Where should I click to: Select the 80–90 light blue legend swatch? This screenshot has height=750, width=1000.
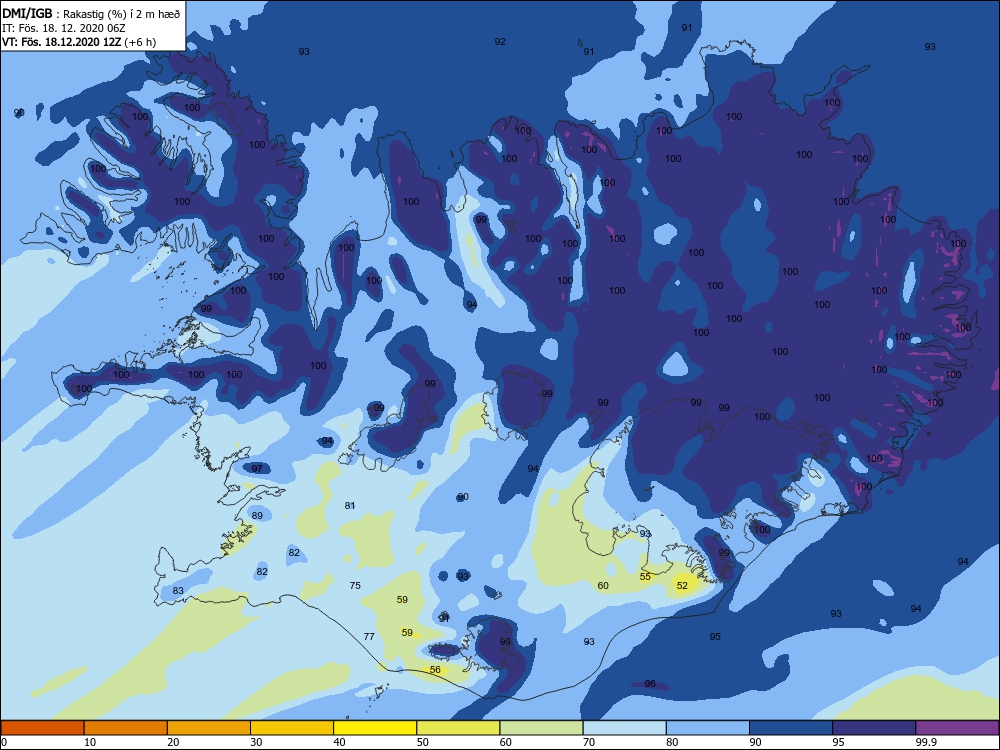pos(708,728)
